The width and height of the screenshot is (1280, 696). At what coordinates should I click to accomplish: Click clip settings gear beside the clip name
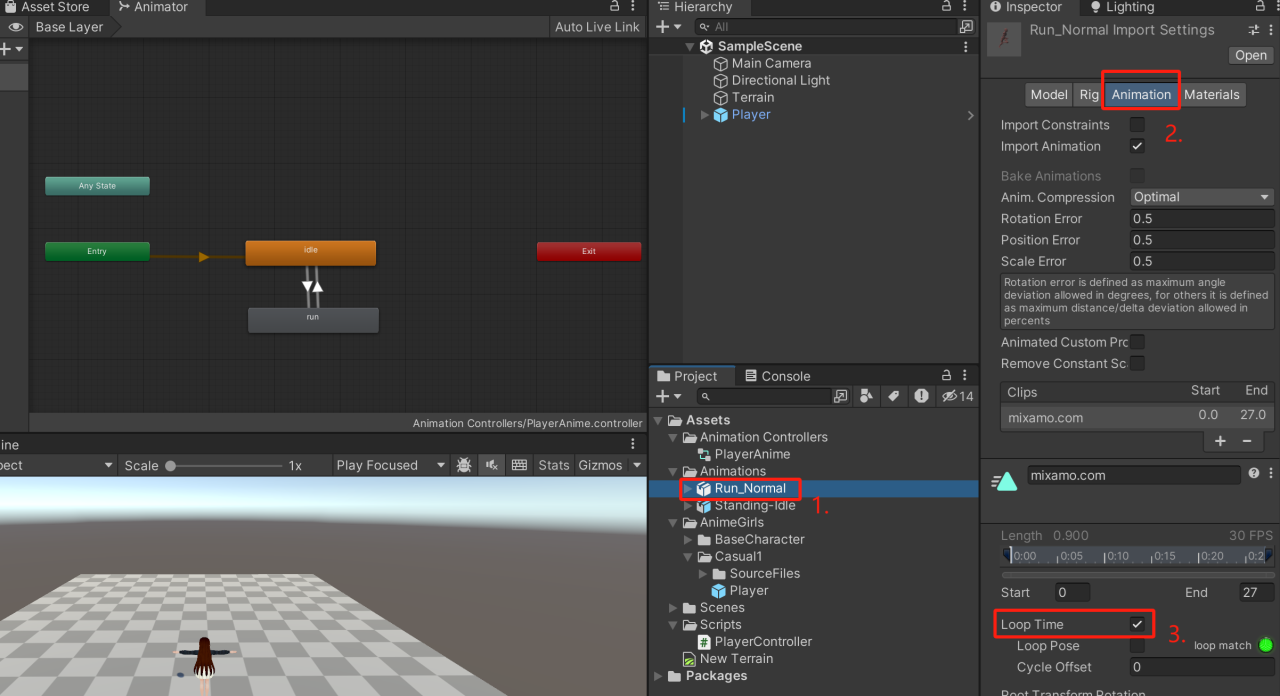(x=1270, y=474)
